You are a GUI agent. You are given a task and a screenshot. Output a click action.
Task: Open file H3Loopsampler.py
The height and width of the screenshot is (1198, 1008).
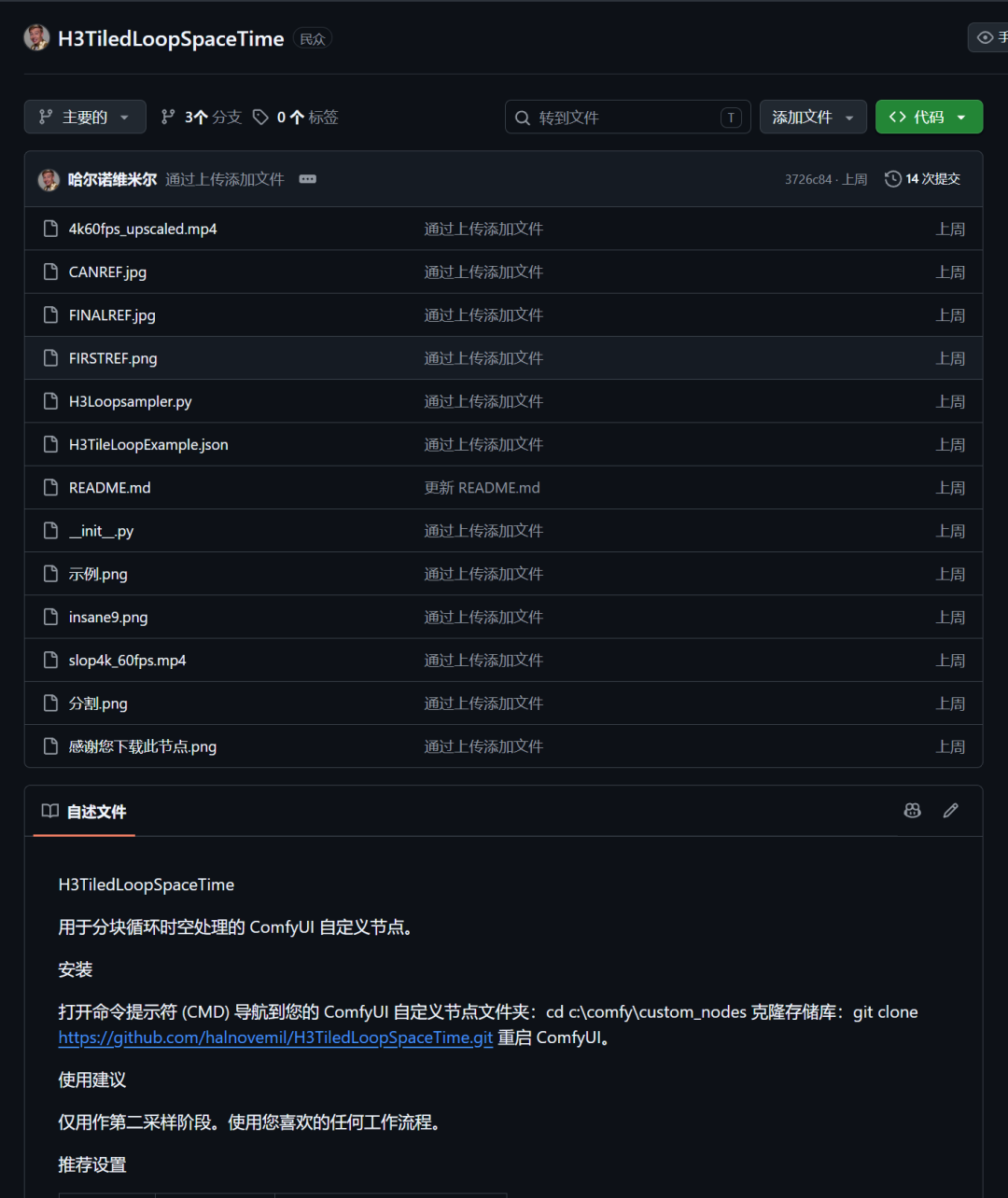[130, 401]
